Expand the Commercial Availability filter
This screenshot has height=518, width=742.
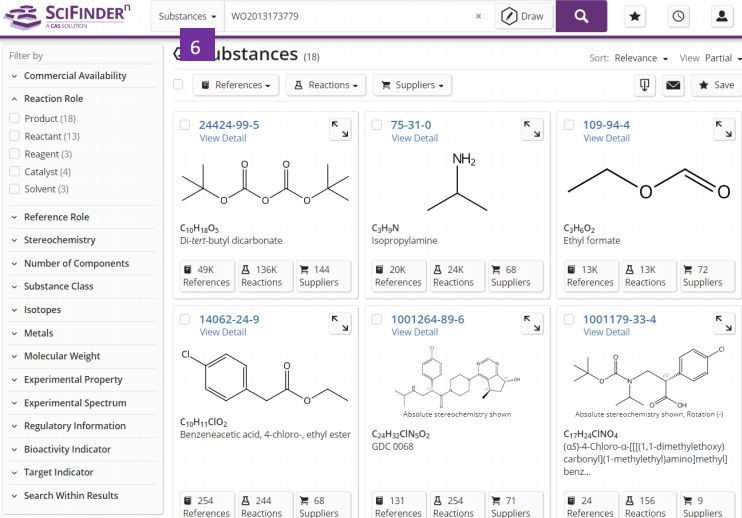click(75, 76)
